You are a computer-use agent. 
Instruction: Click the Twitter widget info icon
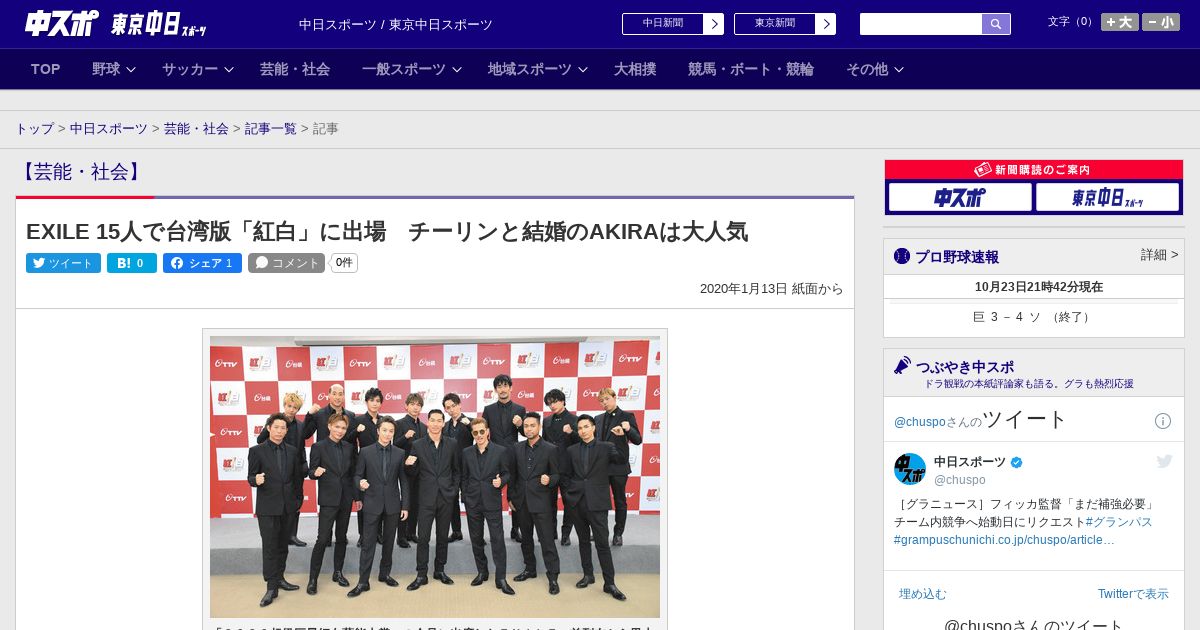click(1163, 421)
